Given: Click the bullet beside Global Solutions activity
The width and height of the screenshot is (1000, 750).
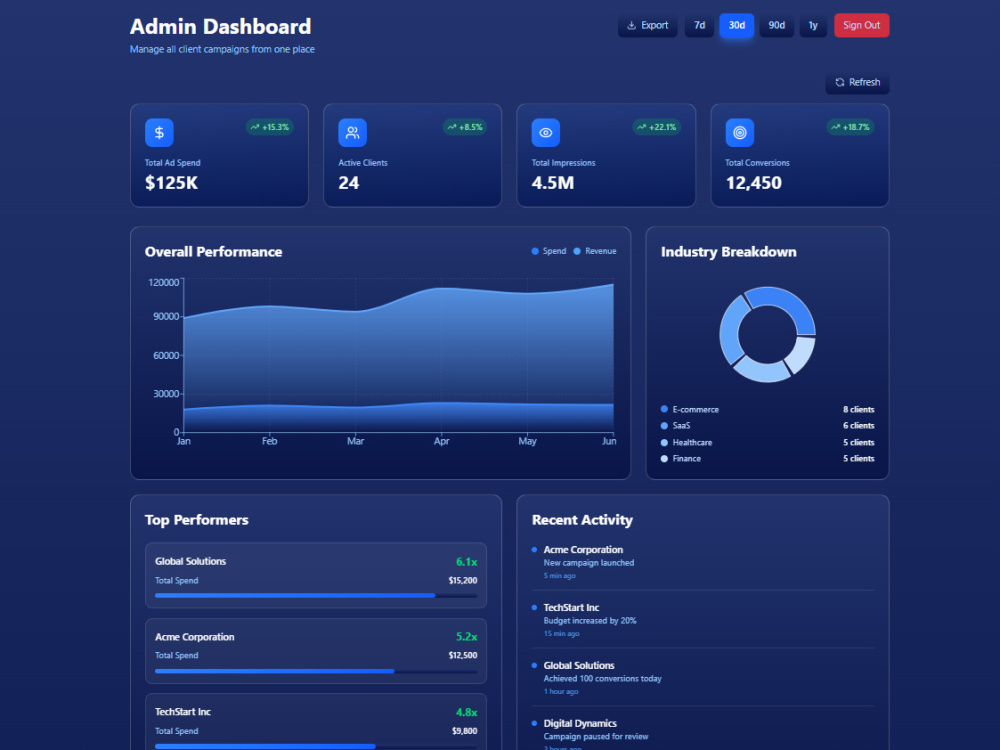Looking at the screenshot, I should (534, 665).
